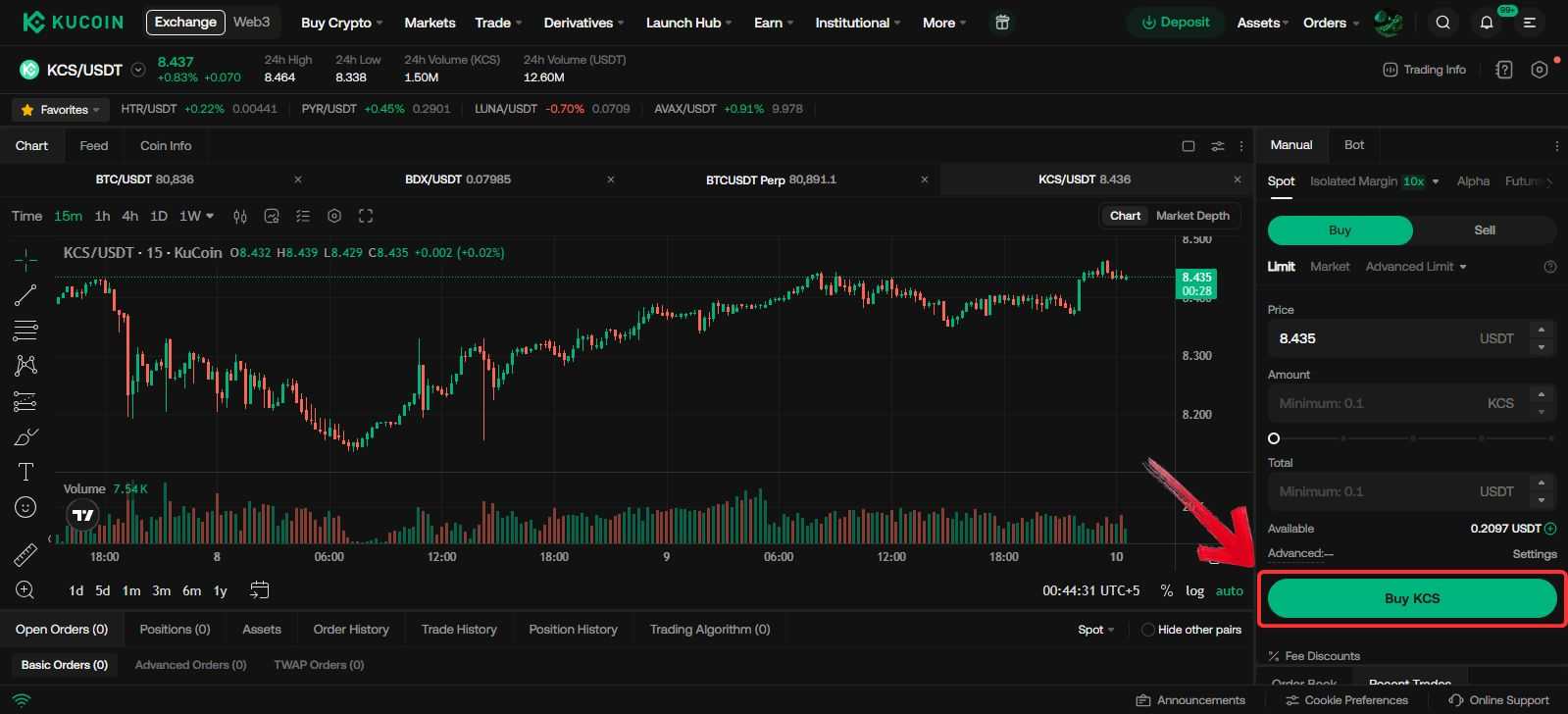Click the amount percentage slider handle
The image size is (1568, 714).
1274,438
